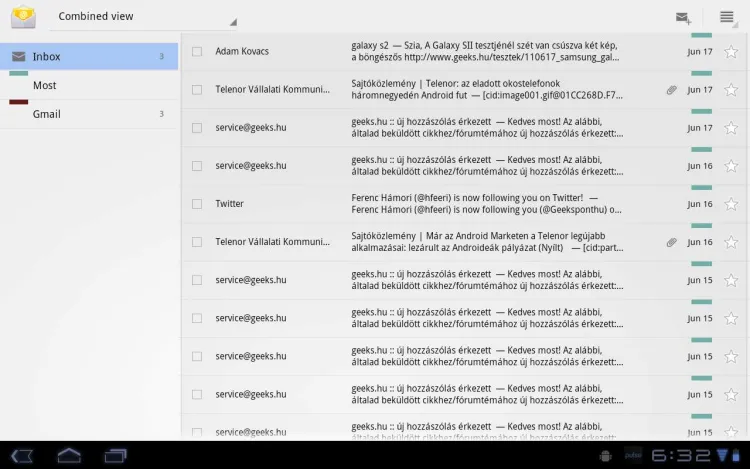Tap the email app logo icon
Image resolution: width=750 pixels, height=469 pixels.
(23, 17)
